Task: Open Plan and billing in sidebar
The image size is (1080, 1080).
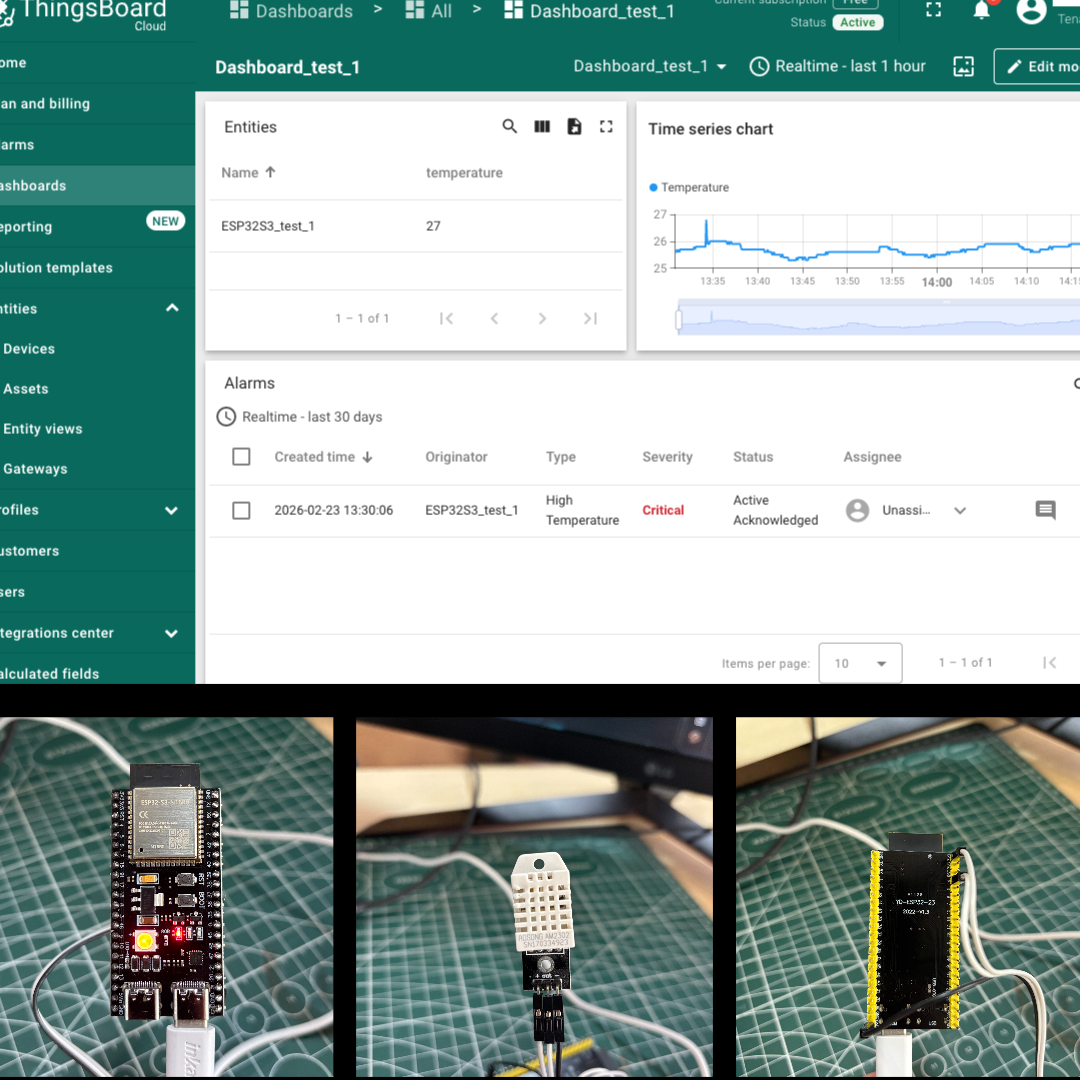Action: pyautogui.click(x=97, y=103)
